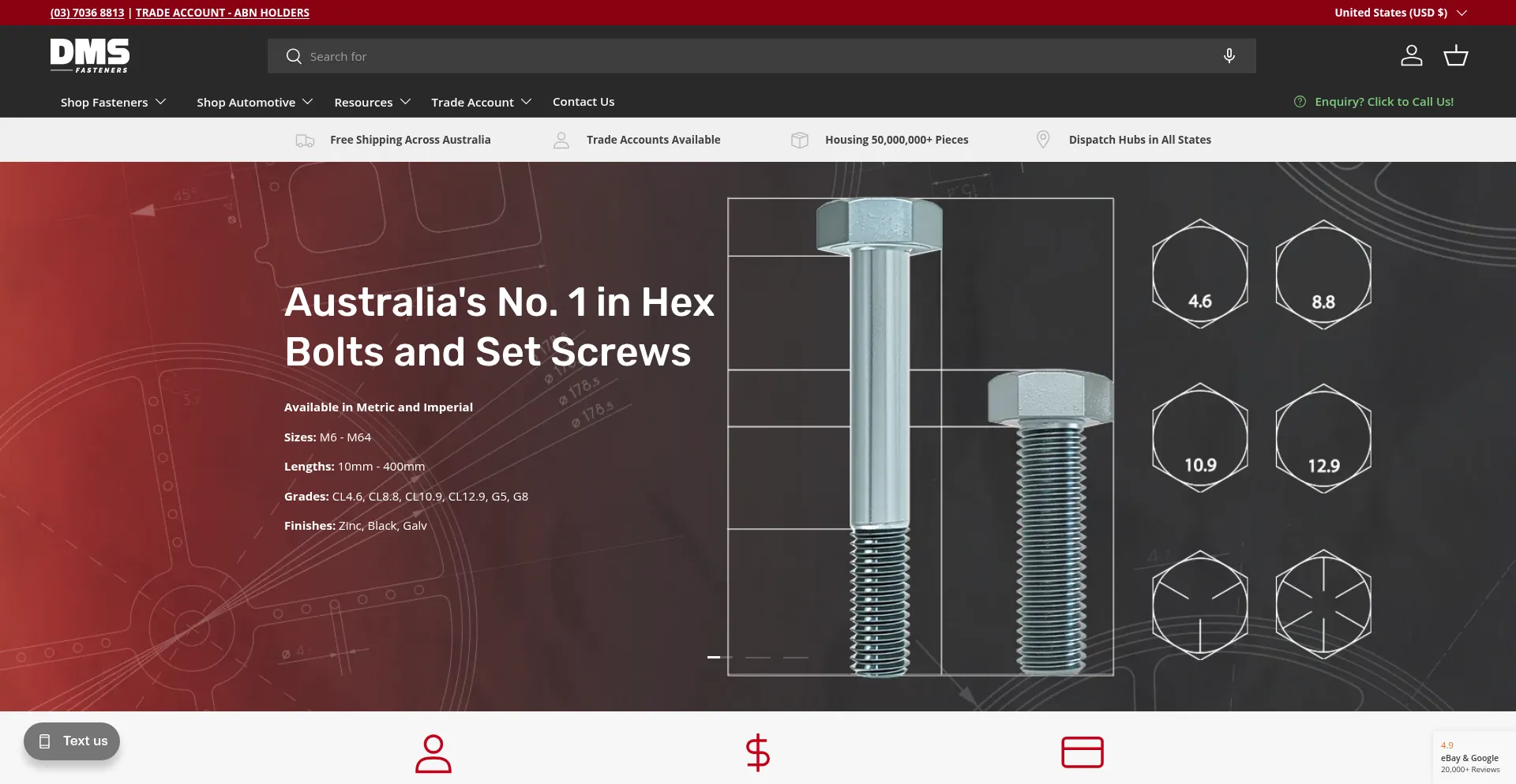Image resolution: width=1516 pixels, height=784 pixels.
Task: Click the search magnifier icon
Action: [294, 56]
